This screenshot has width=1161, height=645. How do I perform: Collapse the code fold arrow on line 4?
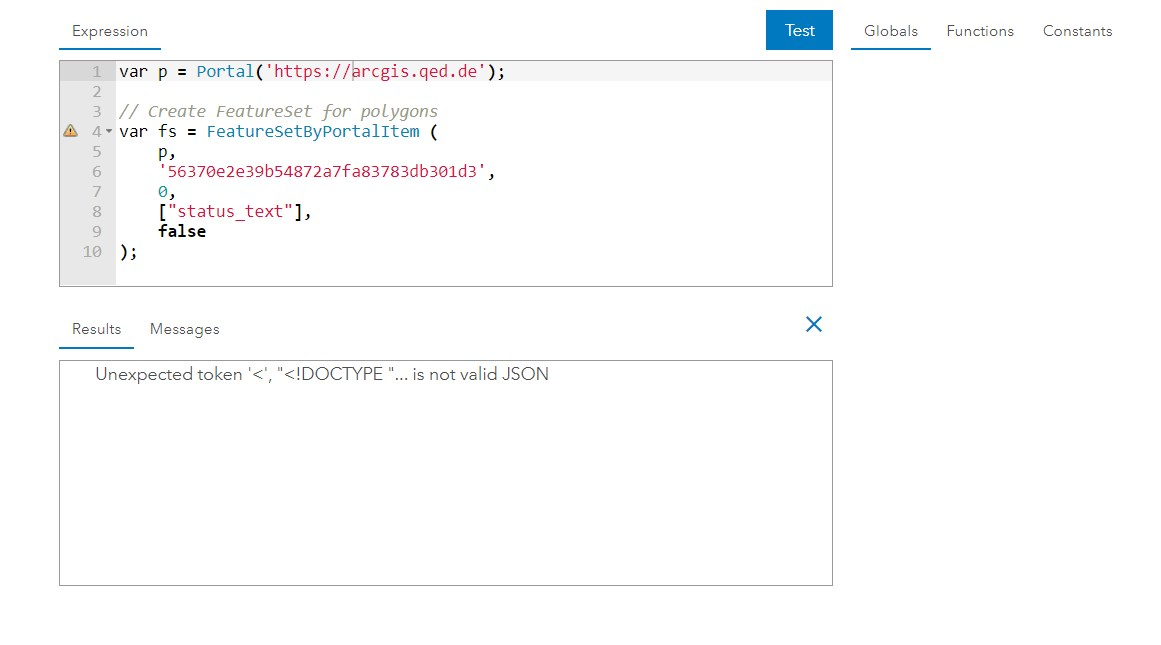(109, 132)
